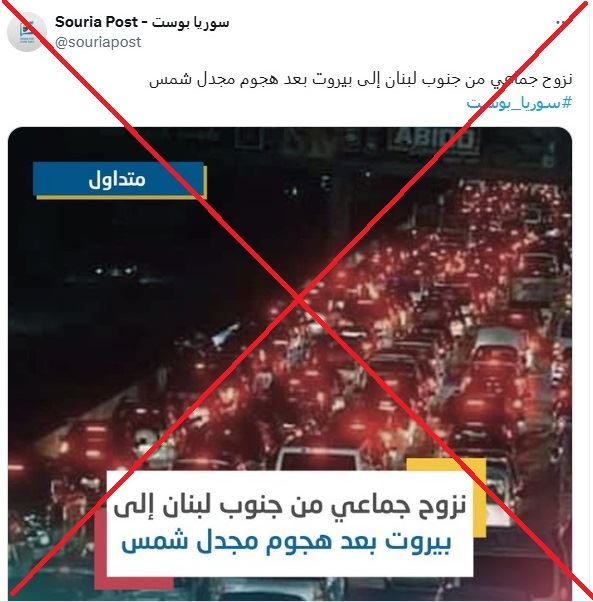Click the faint headlights in dark area

[x=115, y=271]
